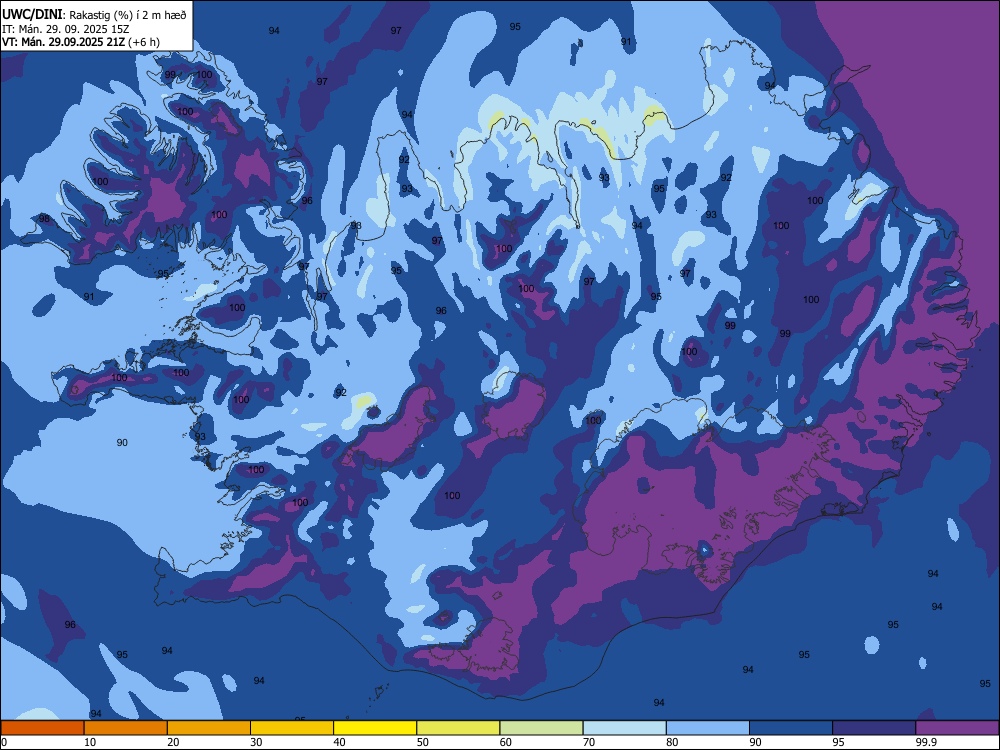Click the legend tick label '0'

(x=3, y=742)
